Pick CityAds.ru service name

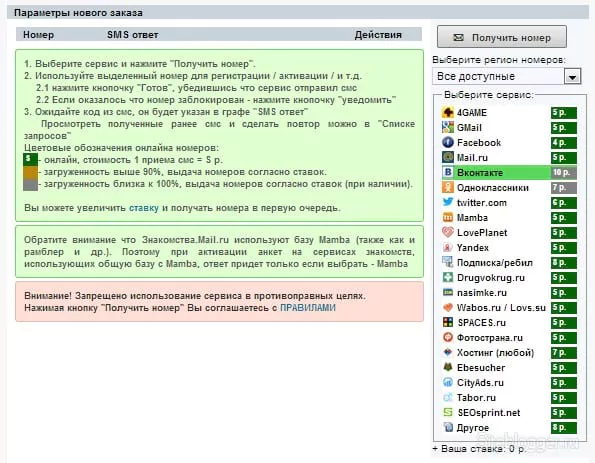click(x=480, y=383)
